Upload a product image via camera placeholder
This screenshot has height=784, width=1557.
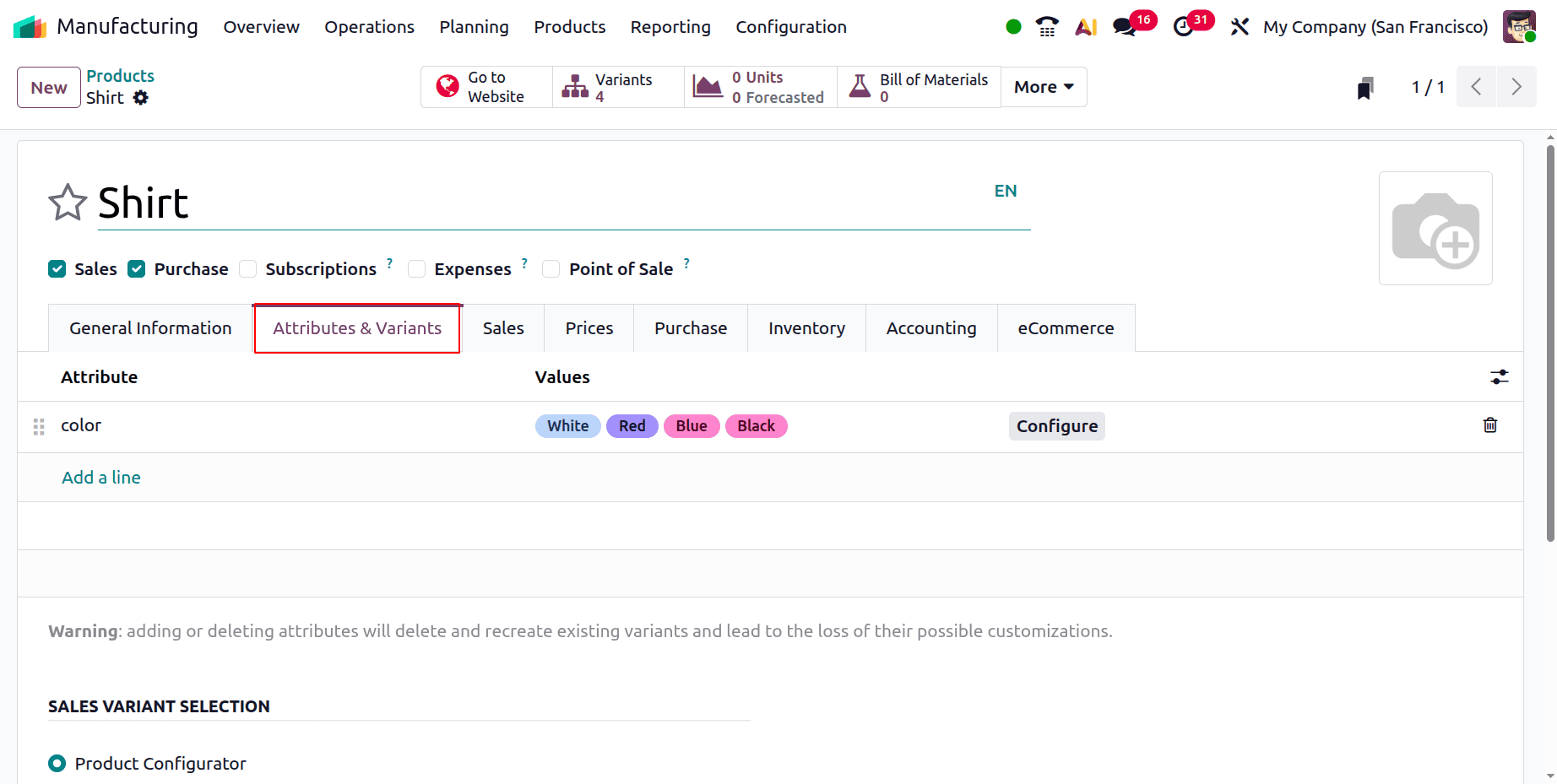(x=1435, y=229)
